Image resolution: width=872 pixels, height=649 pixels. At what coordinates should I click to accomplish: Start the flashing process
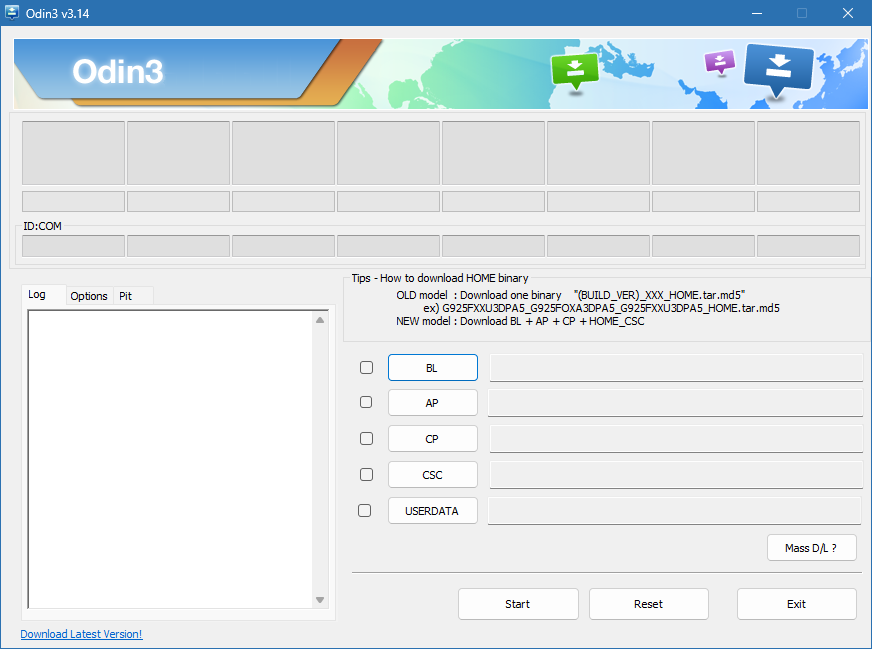[518, 604]
